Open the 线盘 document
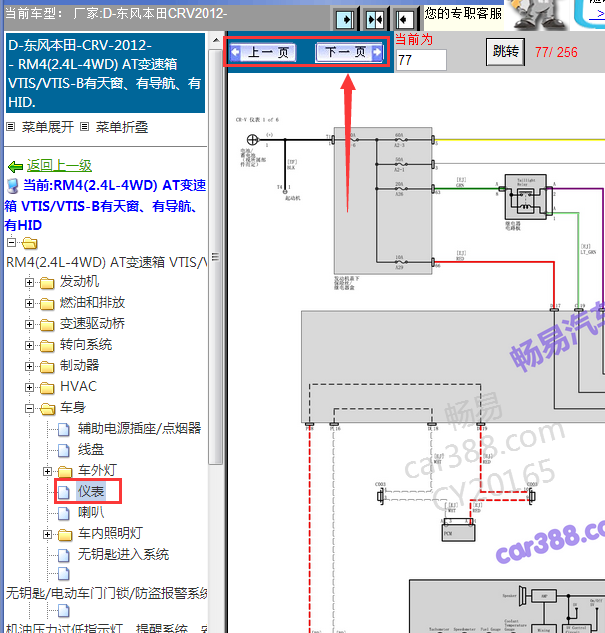 pyautogui.click(x=91, y=449)
